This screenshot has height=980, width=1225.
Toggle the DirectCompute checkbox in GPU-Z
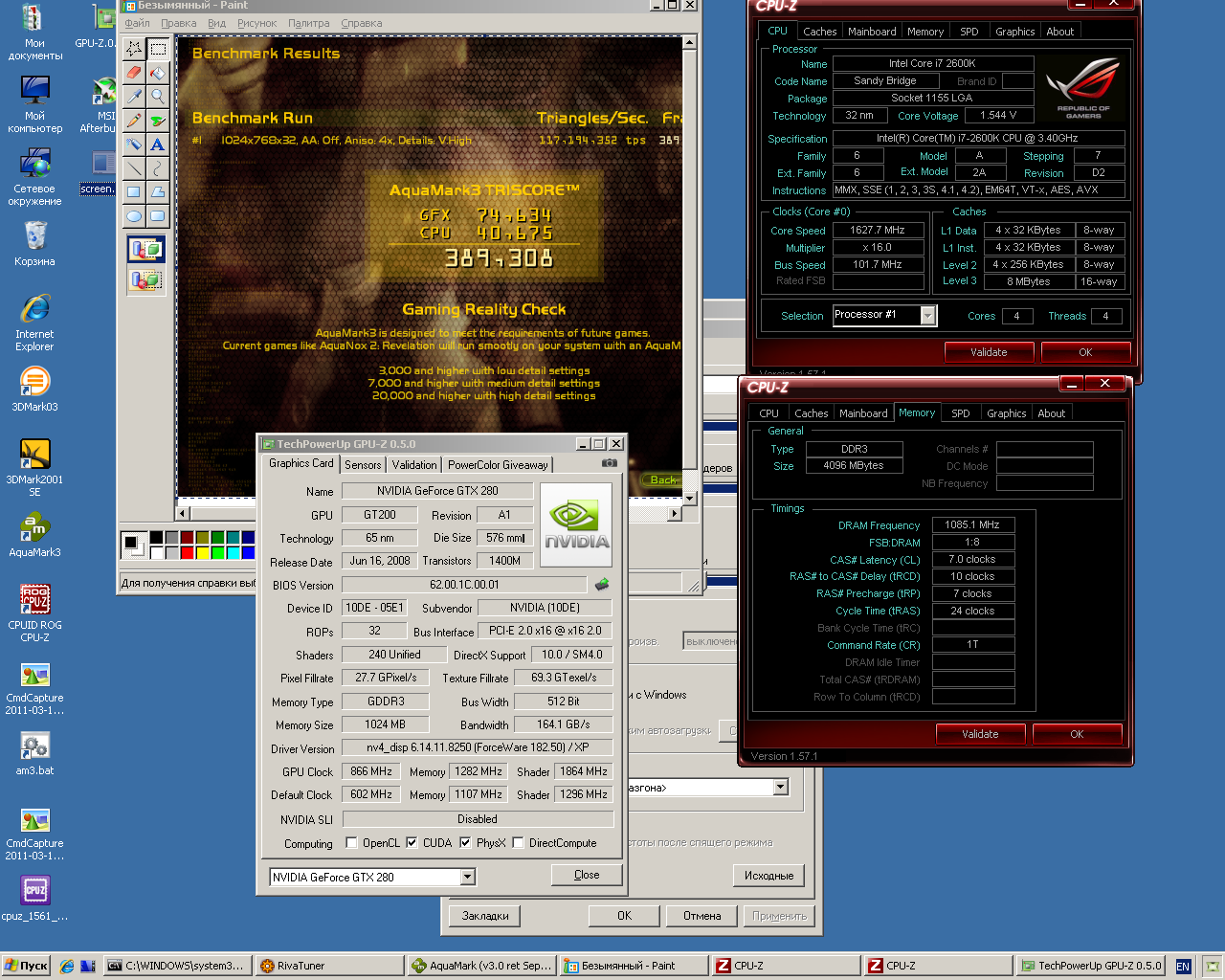pos(518,843)
